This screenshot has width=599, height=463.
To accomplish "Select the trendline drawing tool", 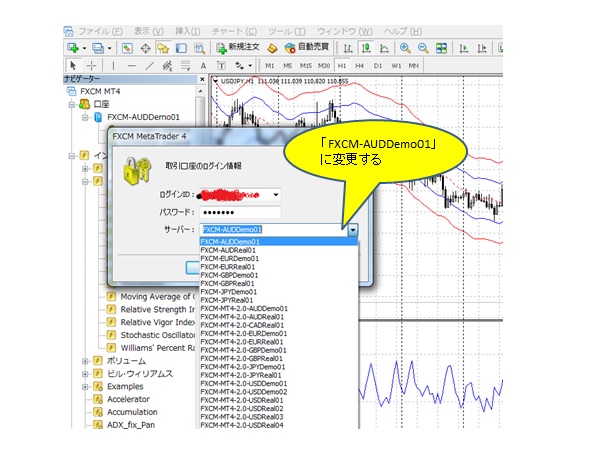I will 149,66.
